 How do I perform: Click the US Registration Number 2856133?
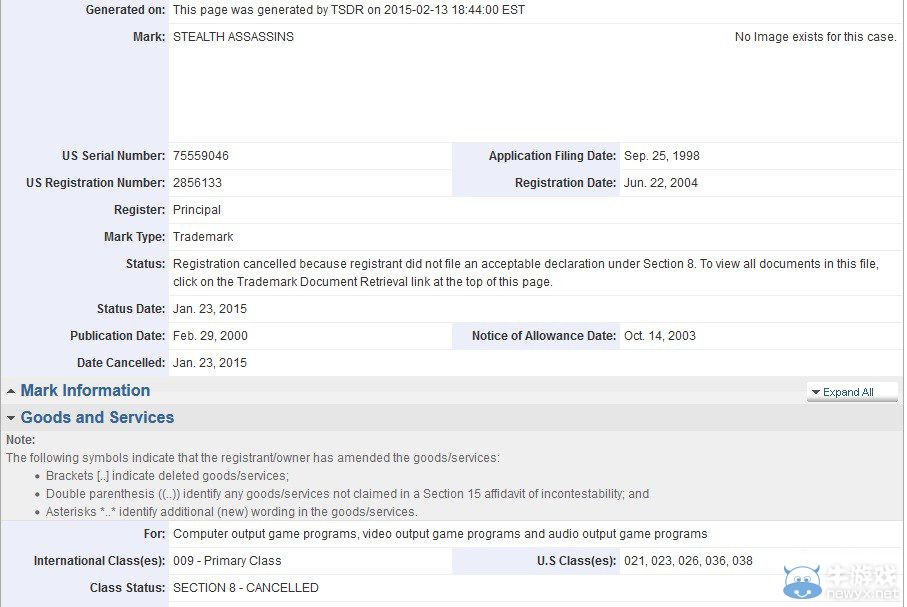pyautogui.click(x=197, y=183)
